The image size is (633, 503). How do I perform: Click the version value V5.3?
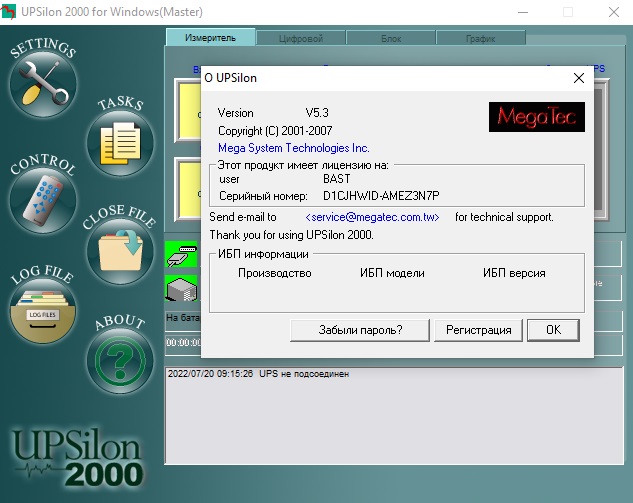(x=317, y=113)
